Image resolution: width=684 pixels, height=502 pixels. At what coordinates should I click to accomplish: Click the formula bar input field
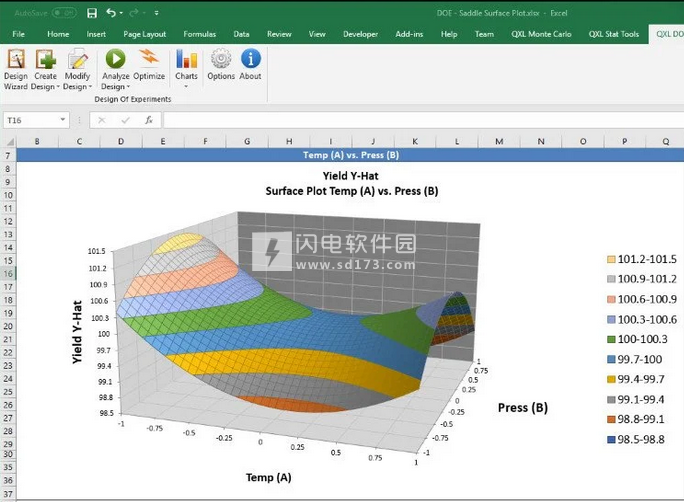420,120
